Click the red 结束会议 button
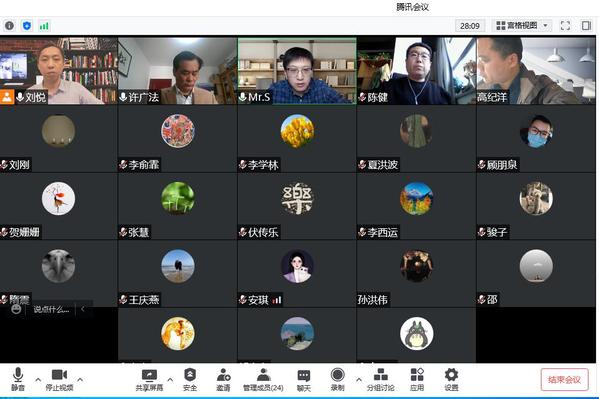Viewport: 599px width, 399px height. 564,380
